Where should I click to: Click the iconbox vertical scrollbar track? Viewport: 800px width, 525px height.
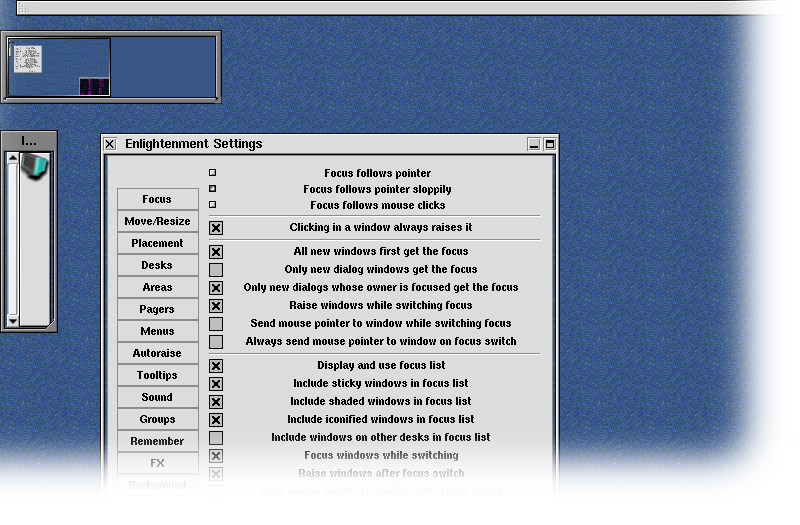(x=13, y=240)
